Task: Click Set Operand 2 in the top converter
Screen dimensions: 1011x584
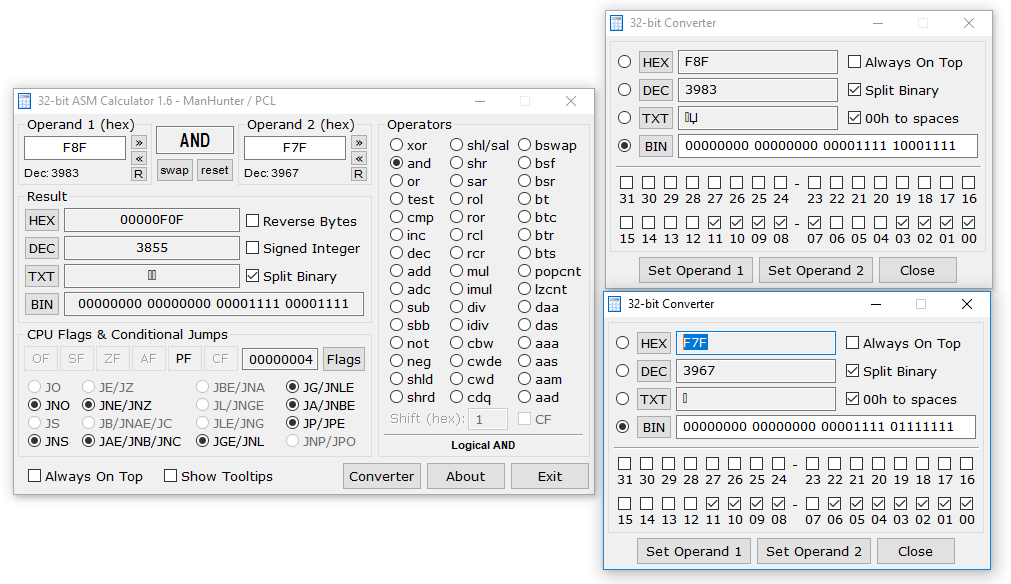Action: pyautogui.click(x=815, y=270)
